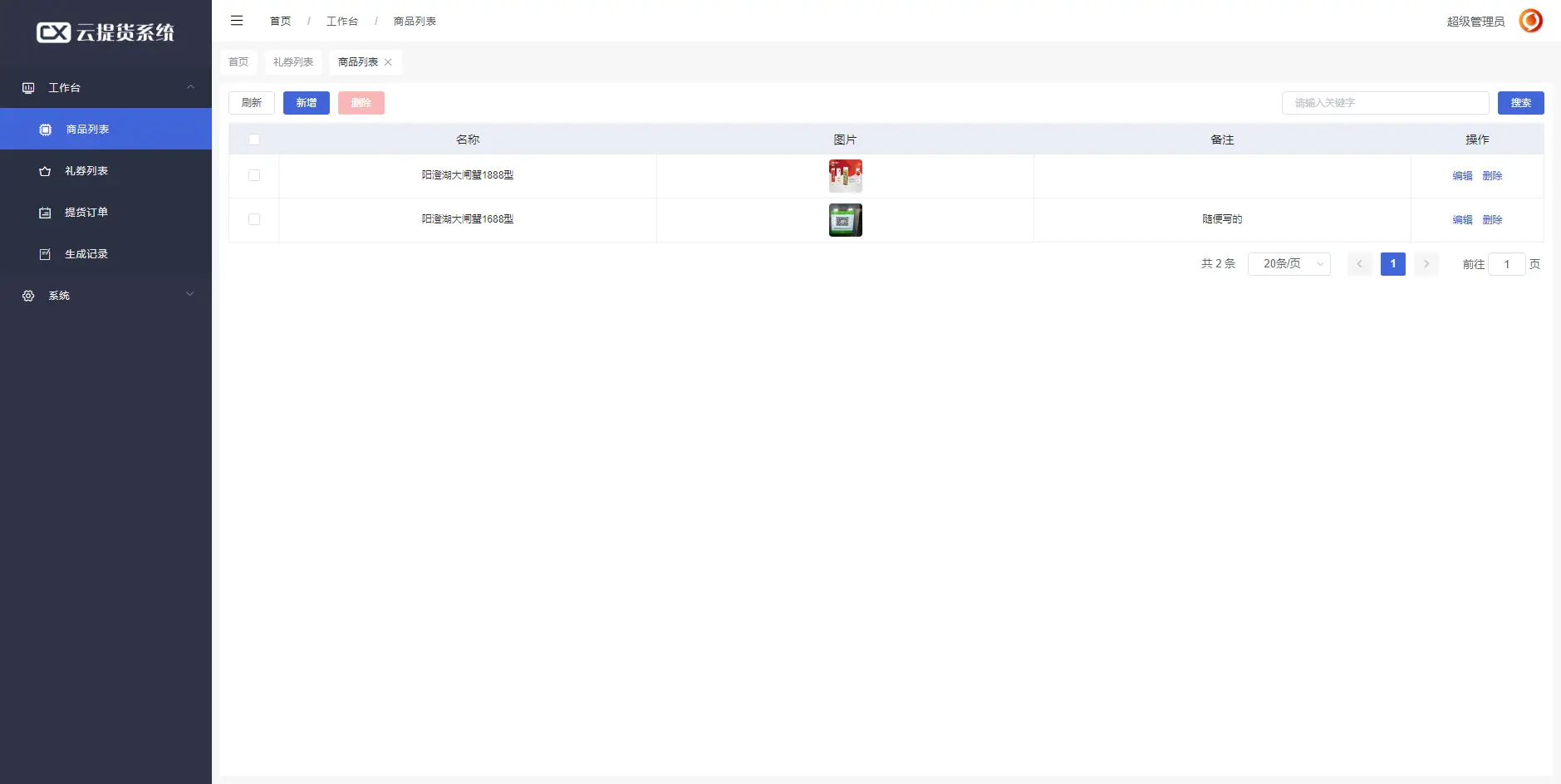The height and width of the screenshot is (784, 1561).
Task: Click the 备注 column header
Action: pos(1222,140)
